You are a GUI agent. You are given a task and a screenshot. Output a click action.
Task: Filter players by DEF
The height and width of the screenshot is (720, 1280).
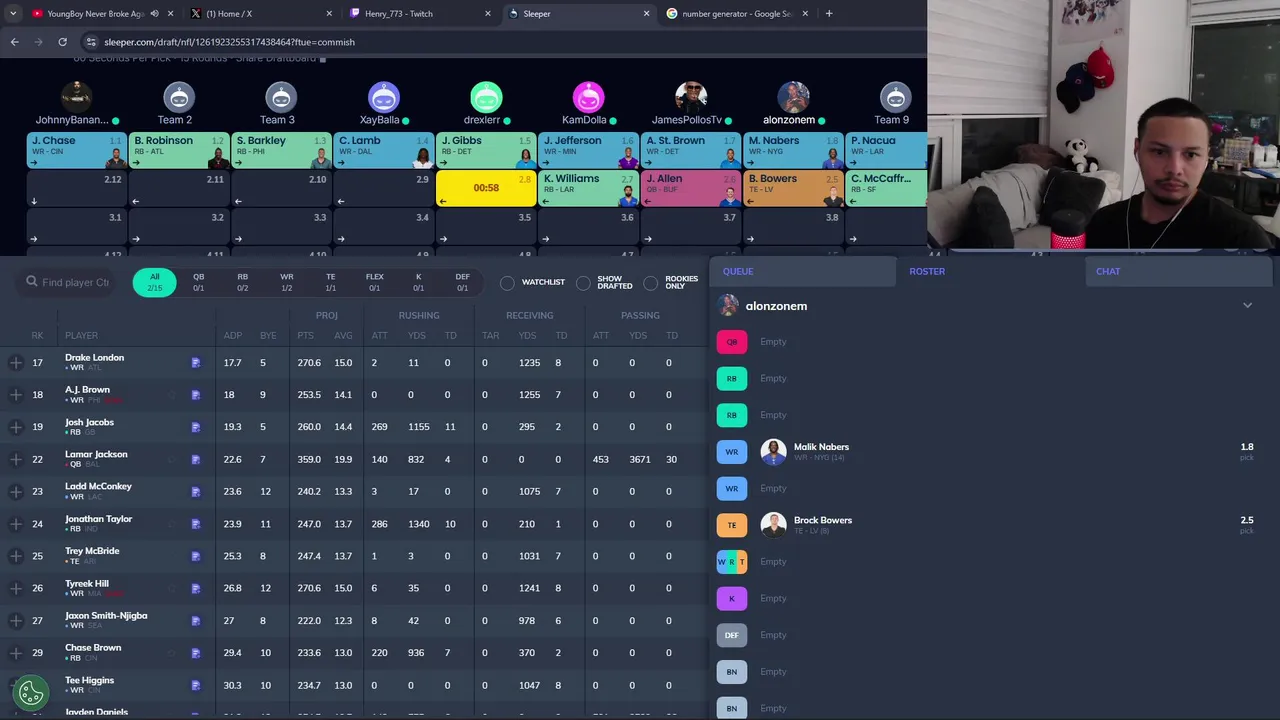[462, 282]
